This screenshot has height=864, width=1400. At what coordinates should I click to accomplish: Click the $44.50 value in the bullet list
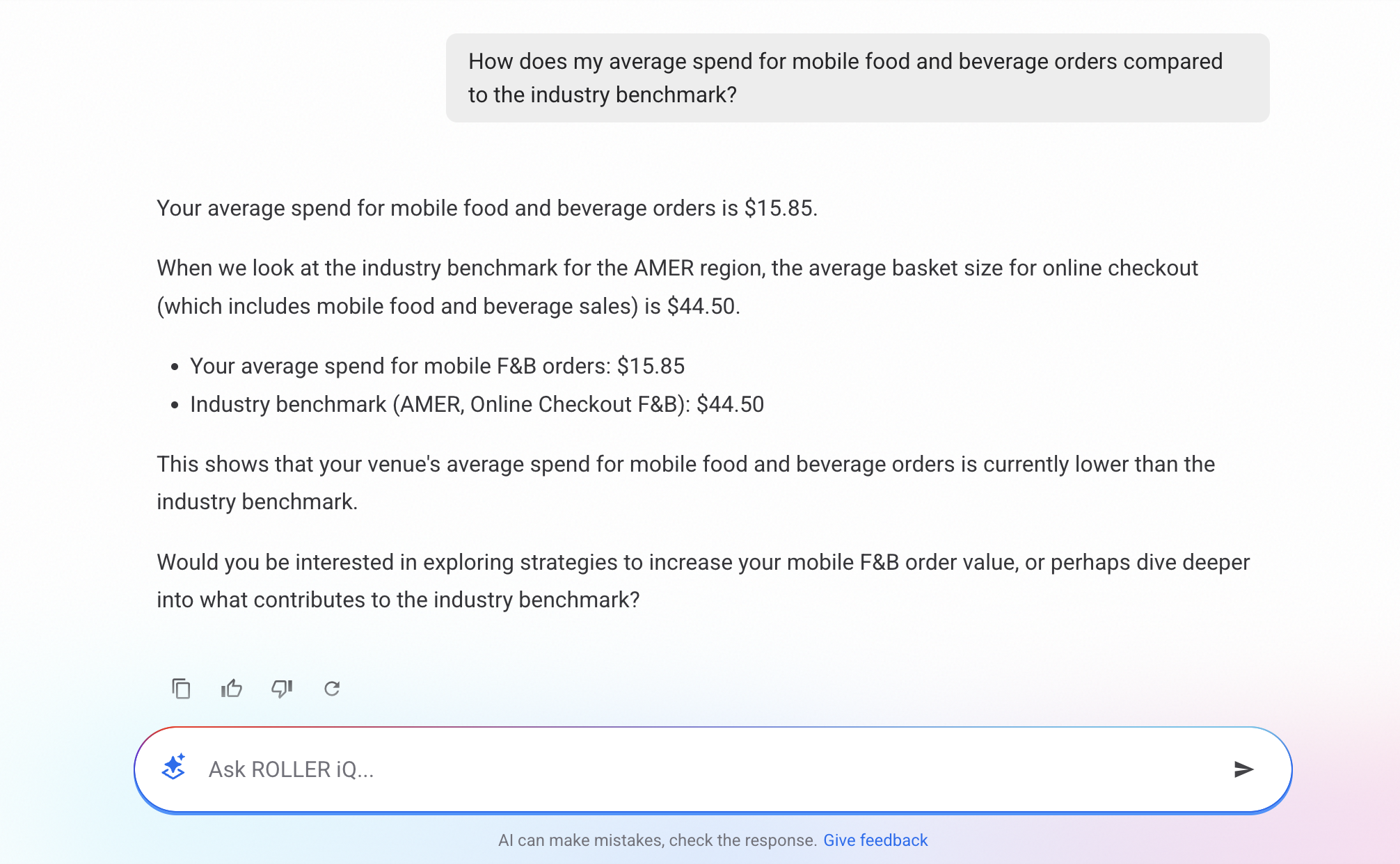[x=730, y=404]
